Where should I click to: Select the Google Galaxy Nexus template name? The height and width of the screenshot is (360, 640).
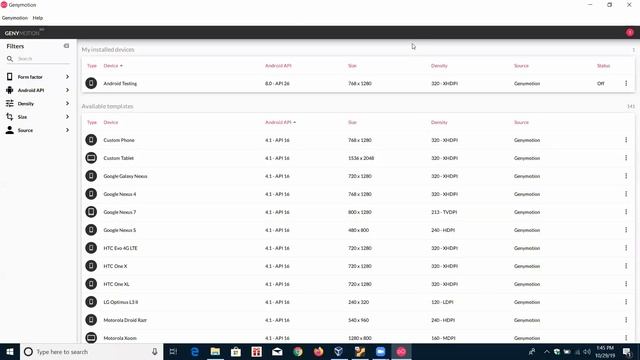pyautogui.click(x=125, y=176)
